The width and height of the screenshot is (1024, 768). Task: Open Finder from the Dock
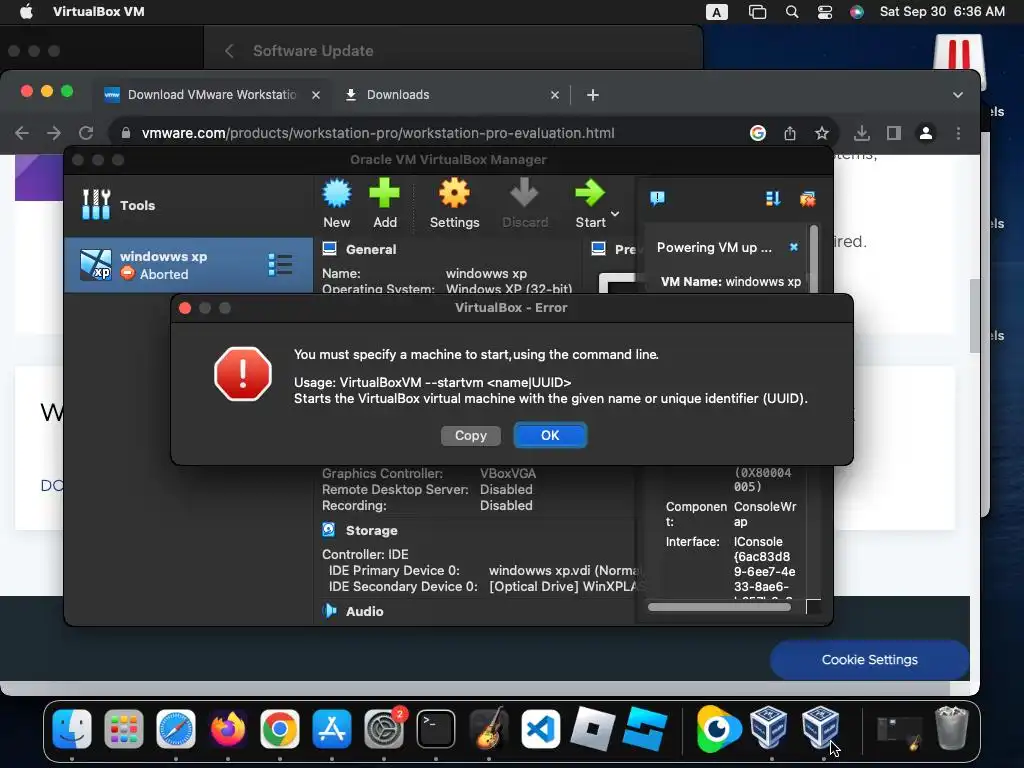point(72,729)
